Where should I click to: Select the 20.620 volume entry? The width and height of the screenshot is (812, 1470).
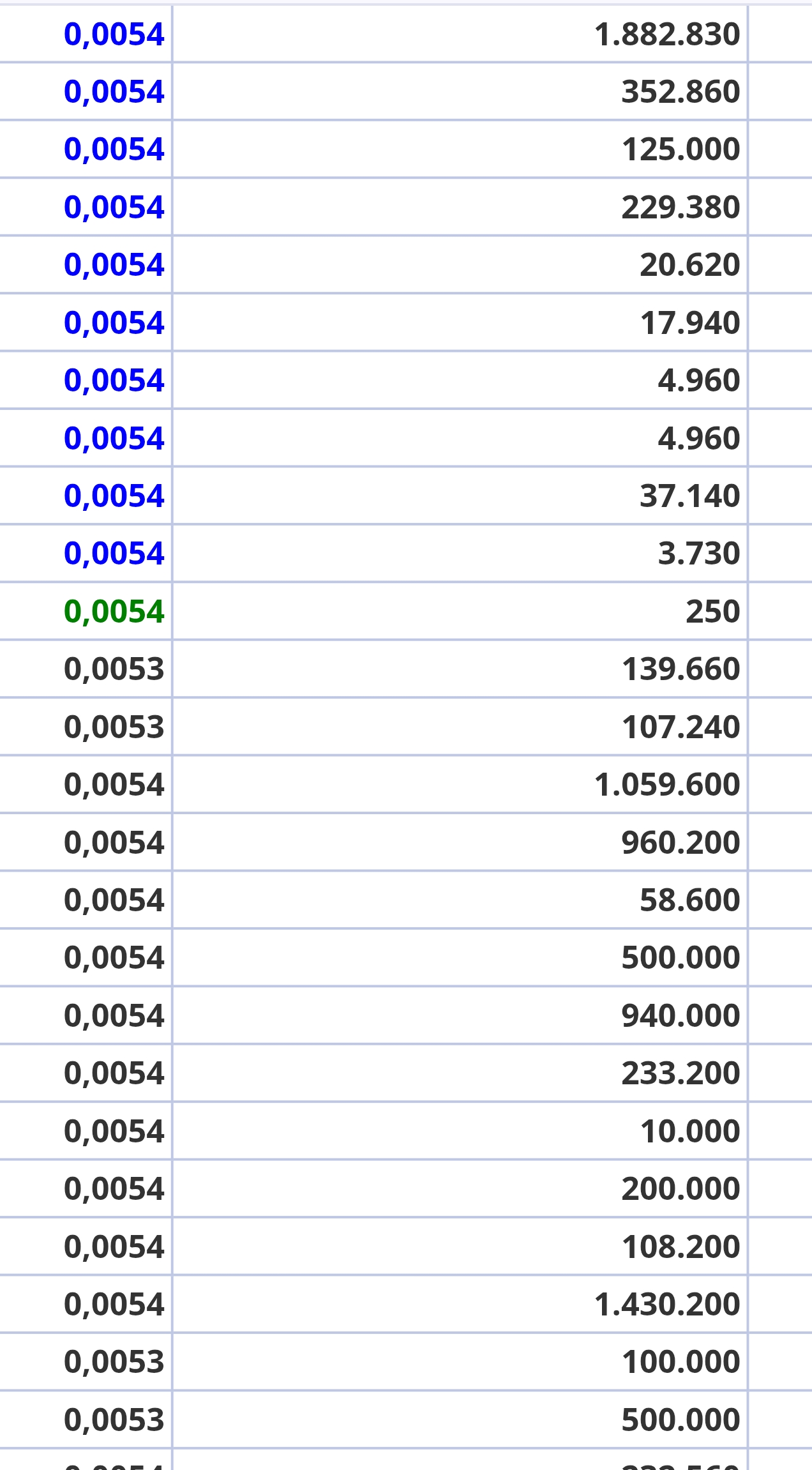pos(689,265)
